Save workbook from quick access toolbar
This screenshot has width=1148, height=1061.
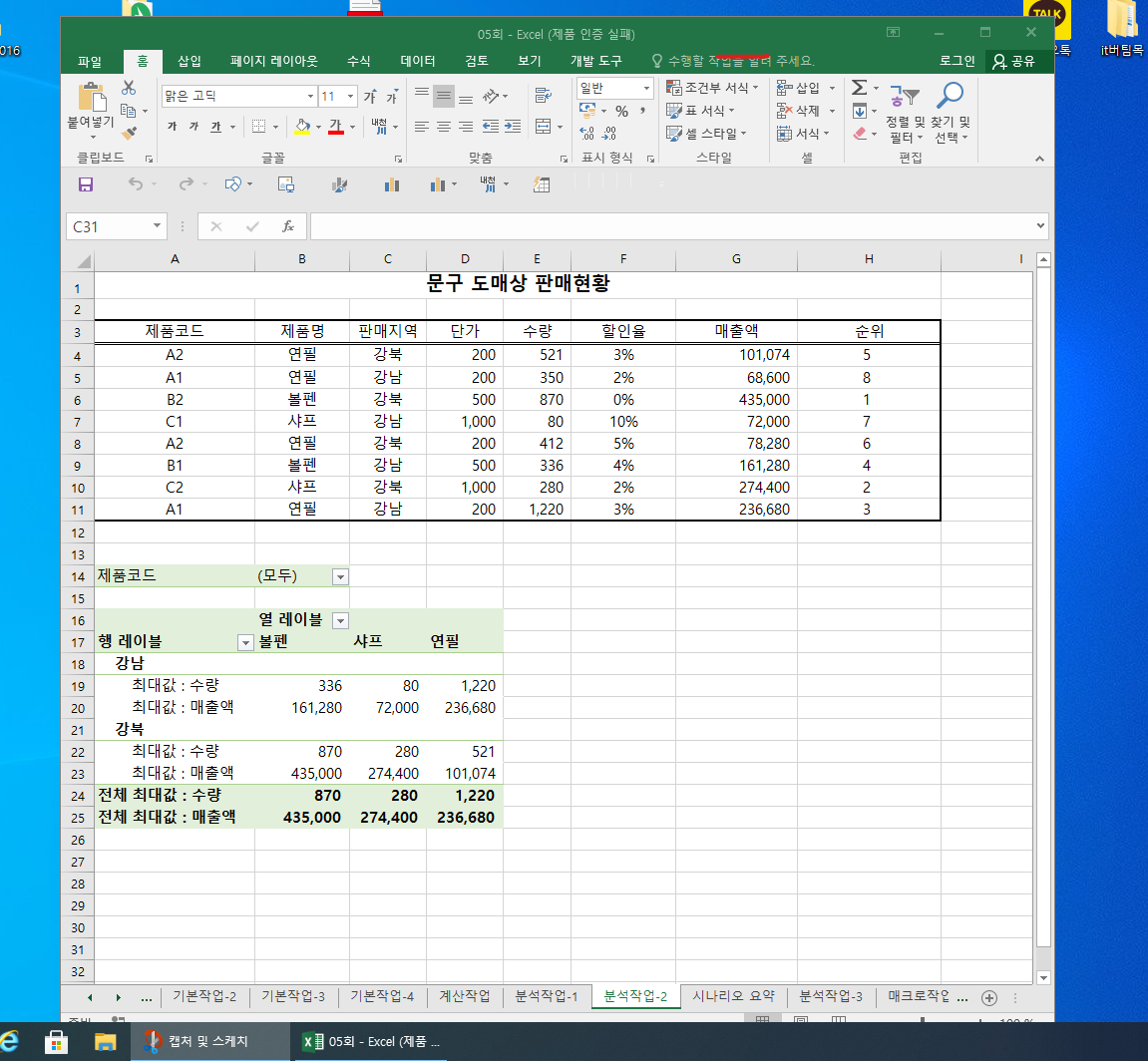pyautogui.click(x=86, y=184)
